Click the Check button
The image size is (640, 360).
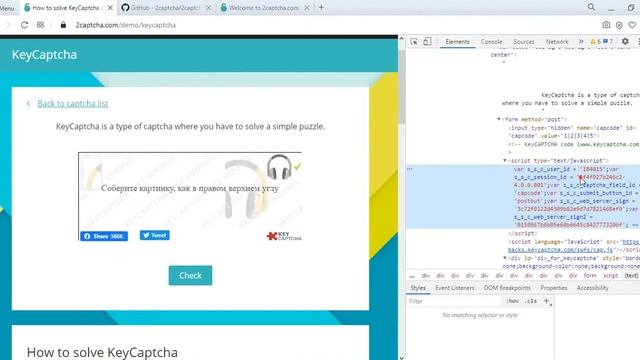(x=190, y=276)
